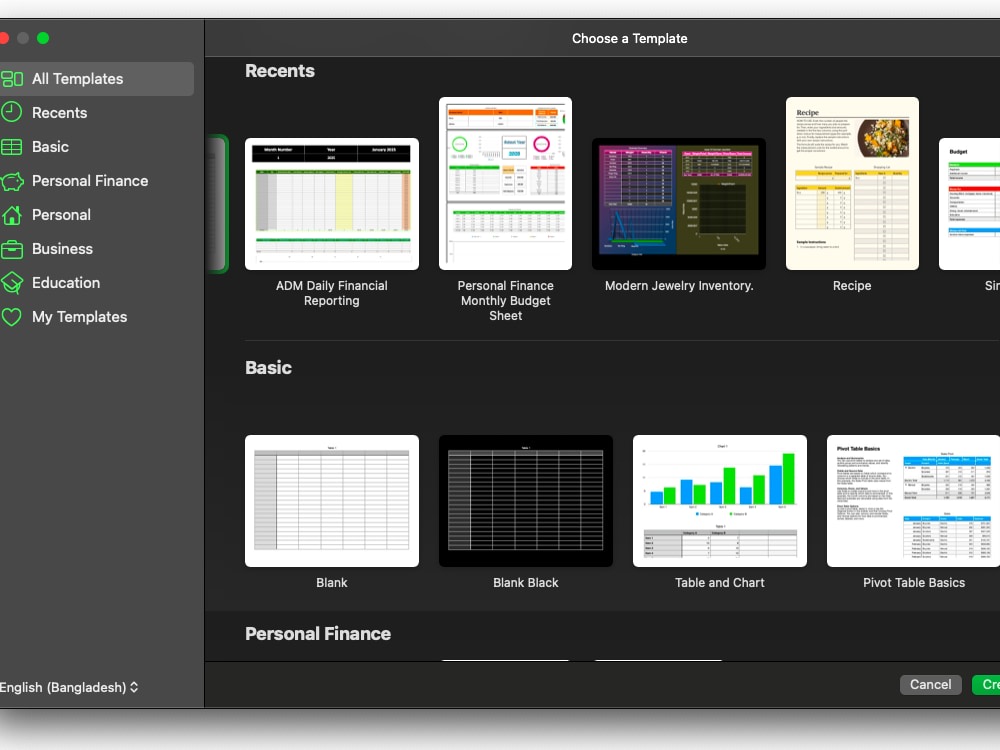Pick the Pivot Table Basics thumbnail
The width and height of the screenshot is (1000, 750).
[x=913, y=501]
